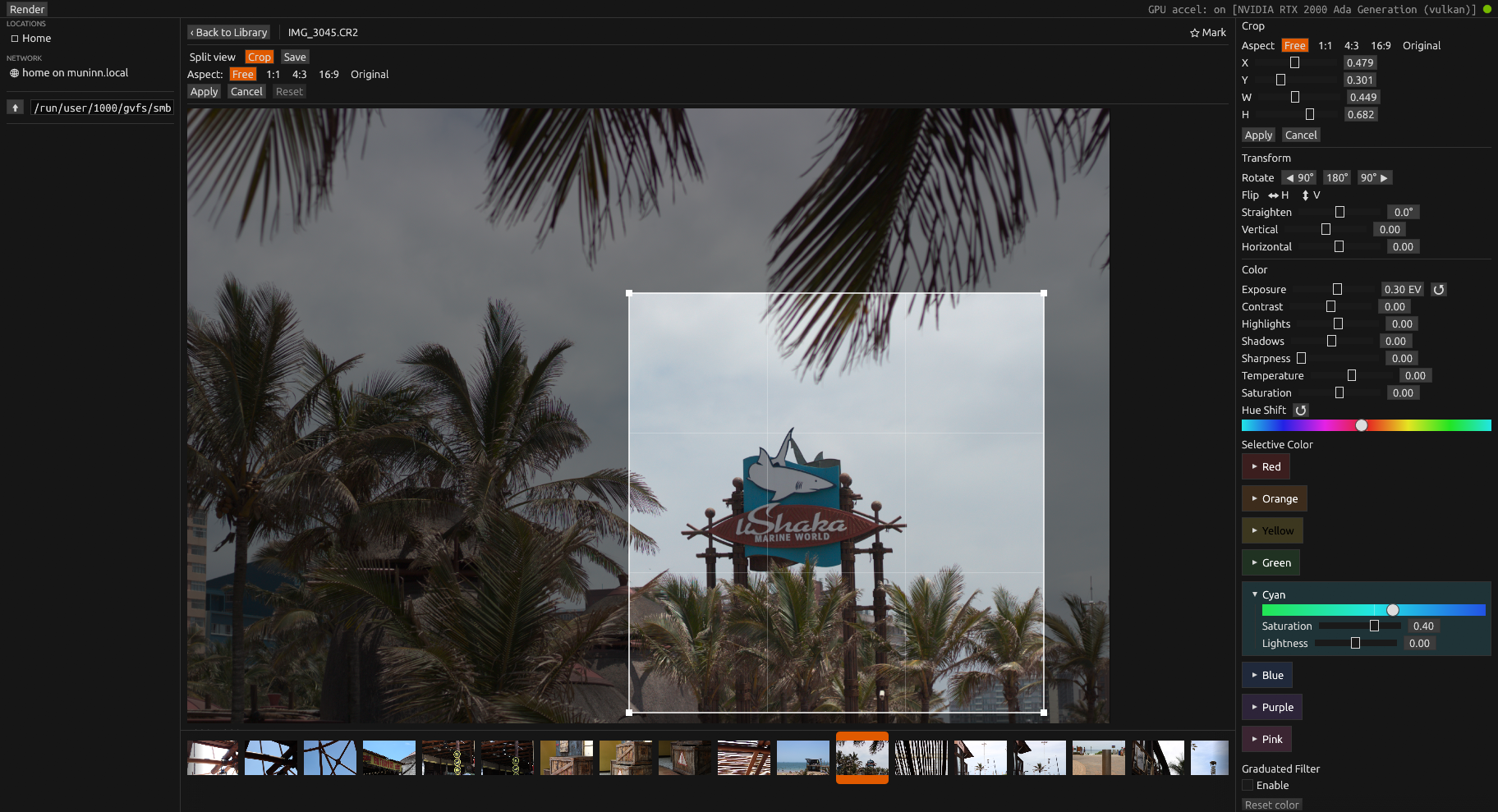Image resolution: width=1498 pixels, height=812 pixels.
Task: Open network share home on muninn.local
Action: coord(69,73)
